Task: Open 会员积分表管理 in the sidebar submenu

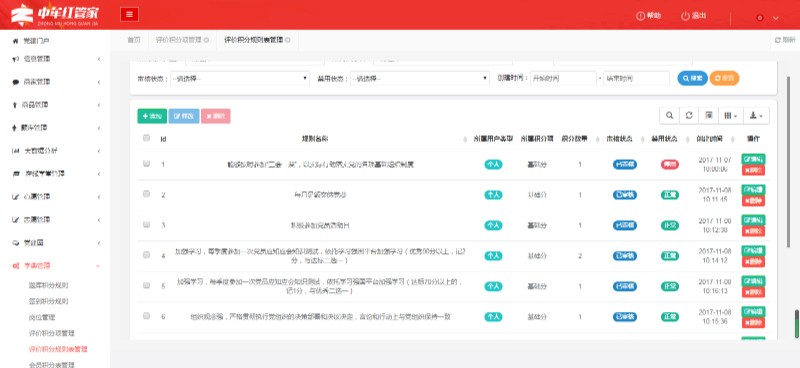Action: tap(52, 364)
